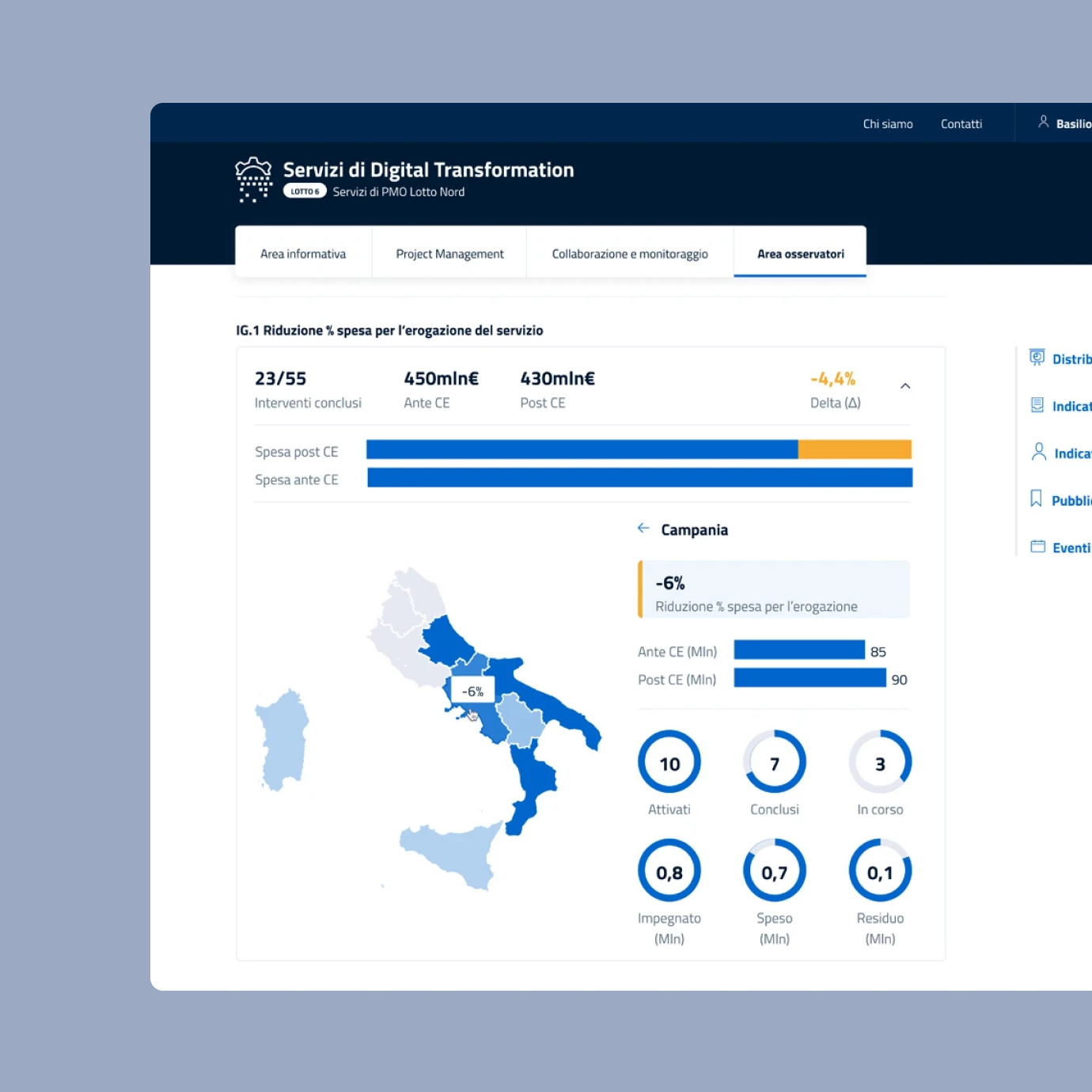Click the orange segment of Spesa post CE bar
The width and height of the screenshot is (1092, 1092).
coord(855,449)
